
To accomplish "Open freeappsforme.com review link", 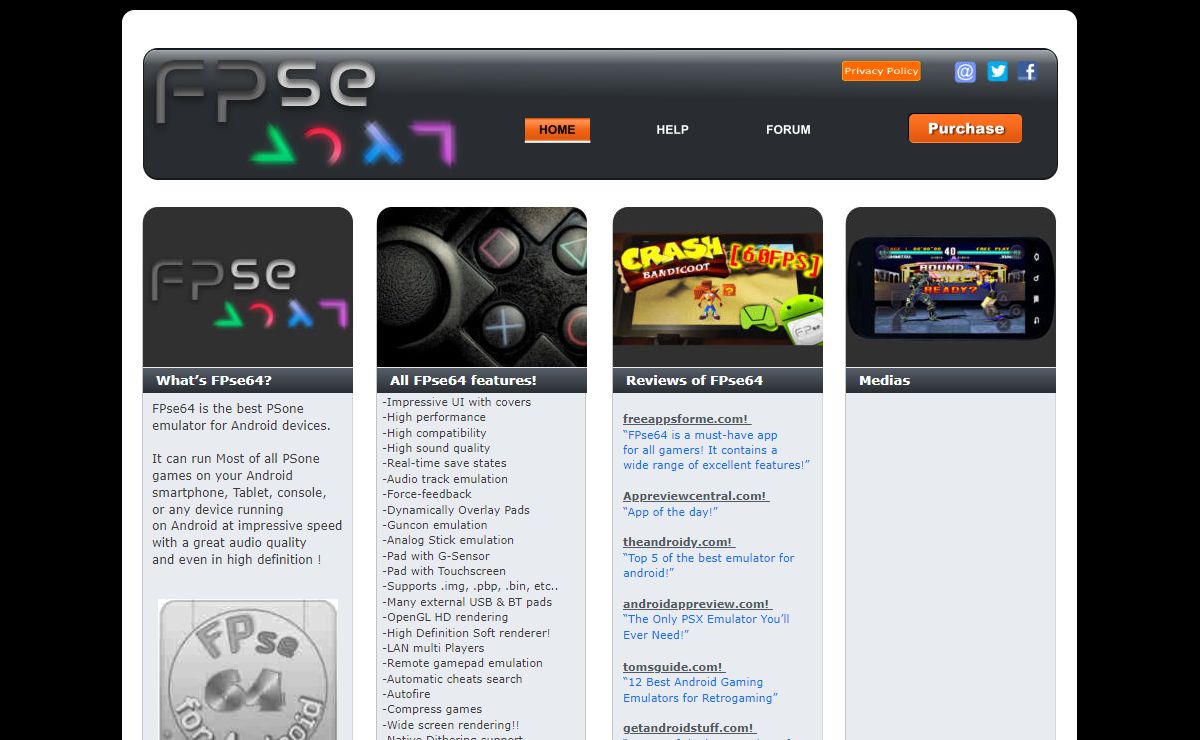I will coord(687,419).
